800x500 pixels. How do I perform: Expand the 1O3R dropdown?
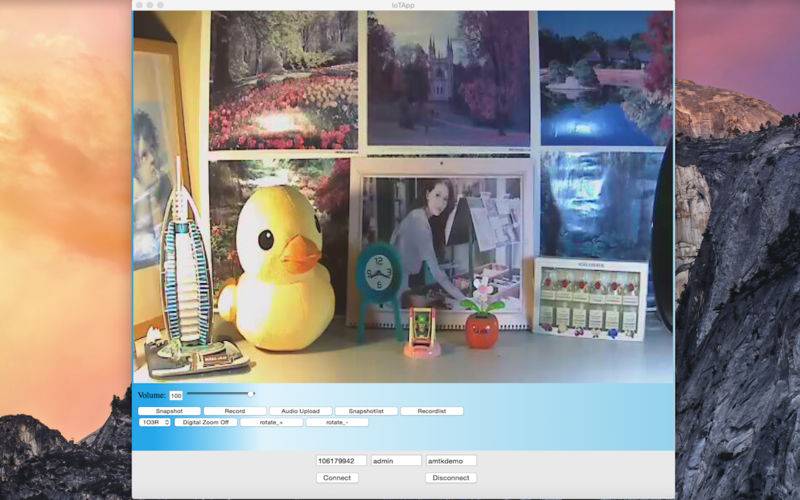154,422
